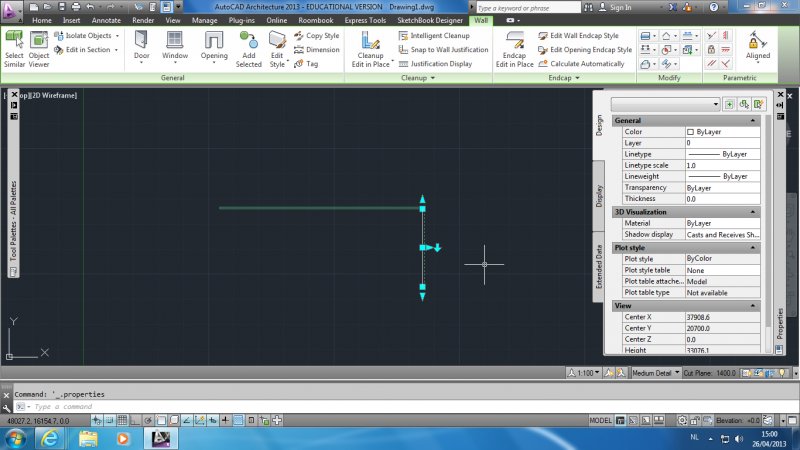Click the Color ByLayer swatch value

pyautogui.click(x=722, y=132)
